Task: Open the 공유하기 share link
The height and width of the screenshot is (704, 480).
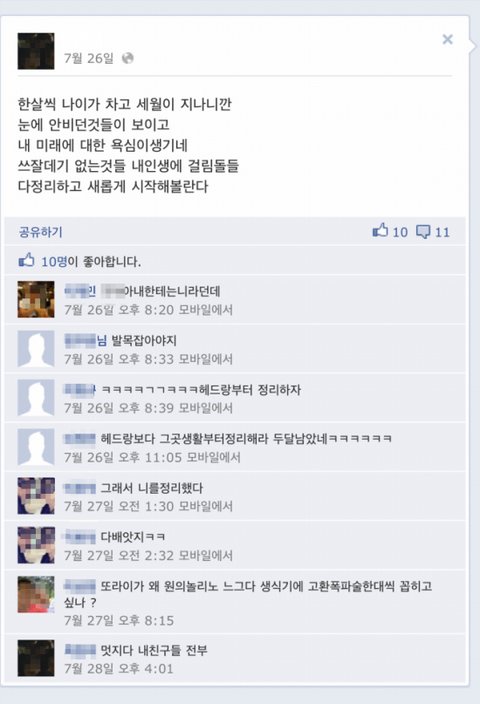Action: pyautogui.click(x=40, y=232)
